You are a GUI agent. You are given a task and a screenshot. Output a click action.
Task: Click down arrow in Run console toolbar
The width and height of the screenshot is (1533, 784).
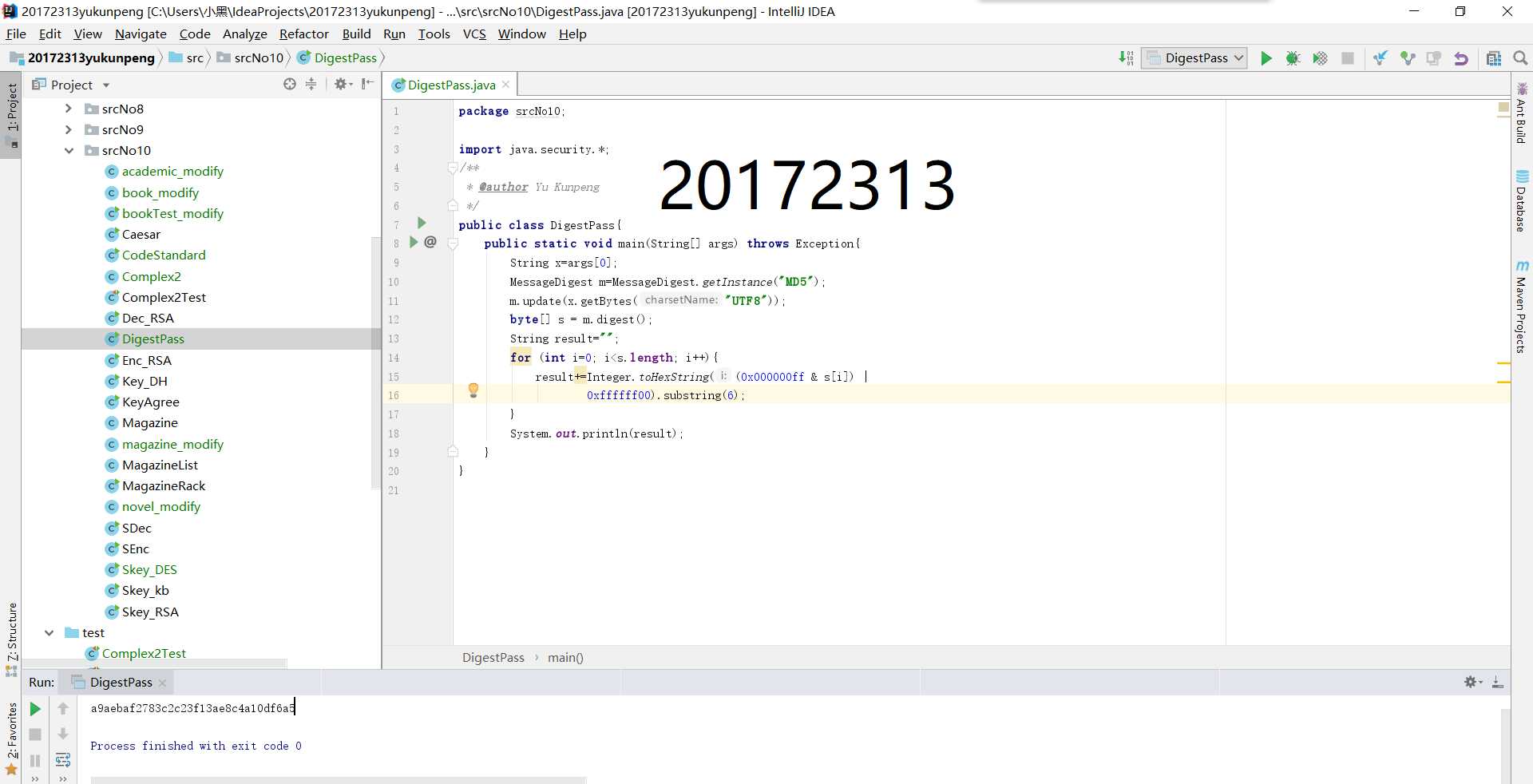(x=63, y=735)
